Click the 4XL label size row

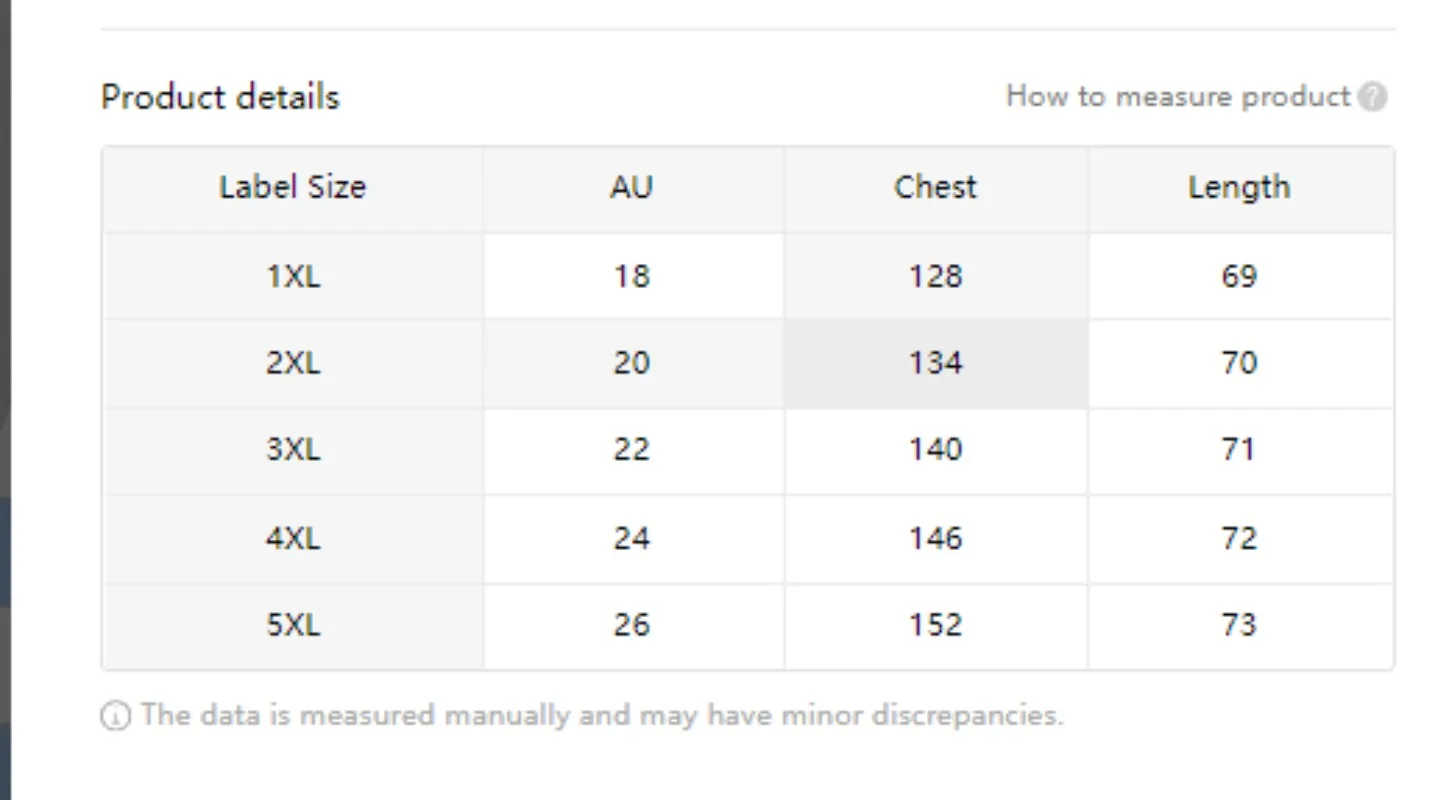pyautogui.click(x=747, y=539)
